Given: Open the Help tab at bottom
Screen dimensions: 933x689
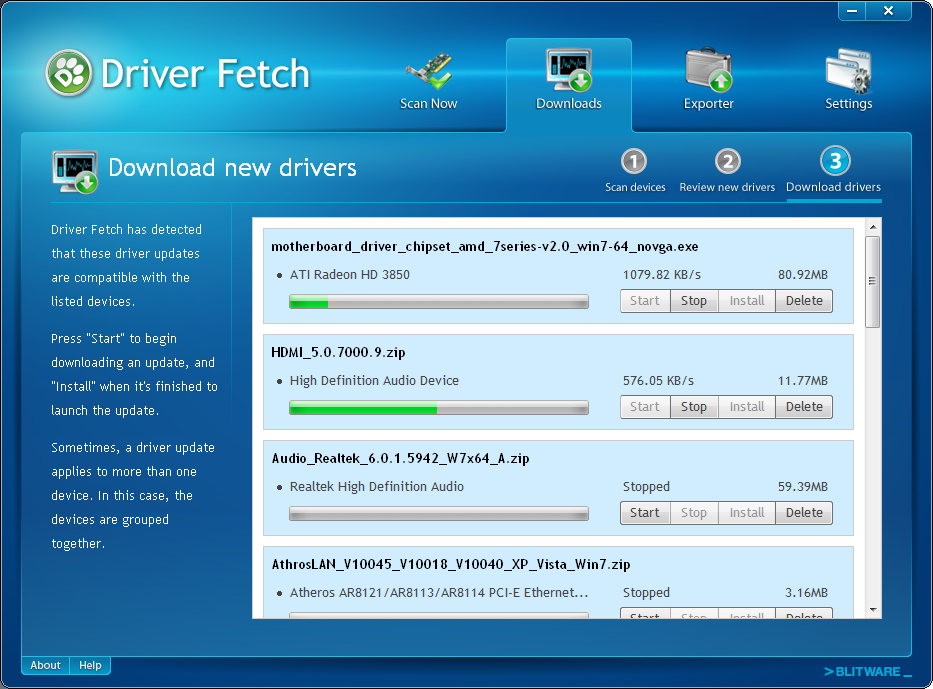Looking at the screenshot, I should [91, 665].
